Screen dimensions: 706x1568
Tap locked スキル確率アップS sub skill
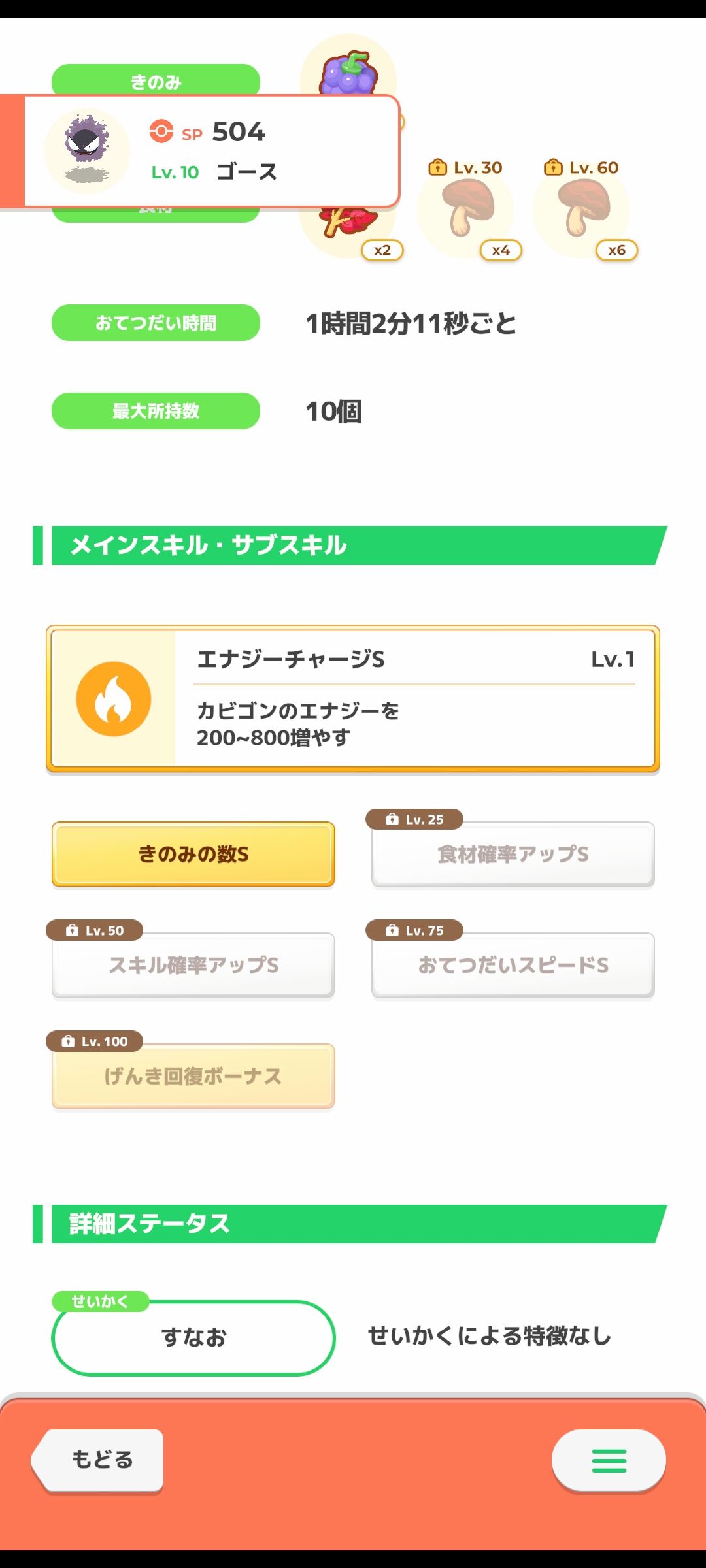click(193, 965)
